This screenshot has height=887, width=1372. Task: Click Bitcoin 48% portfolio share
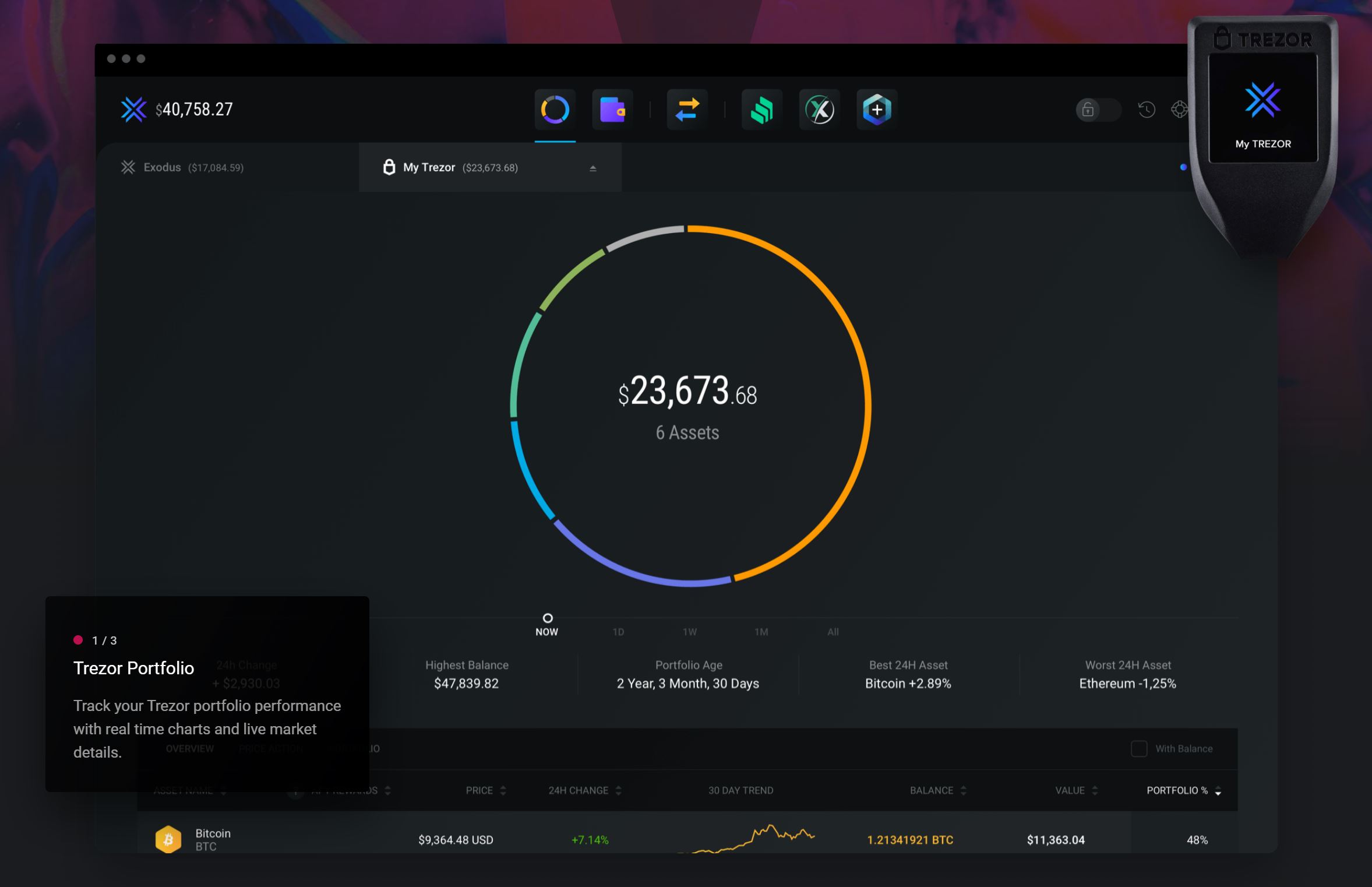point(1197,840)
